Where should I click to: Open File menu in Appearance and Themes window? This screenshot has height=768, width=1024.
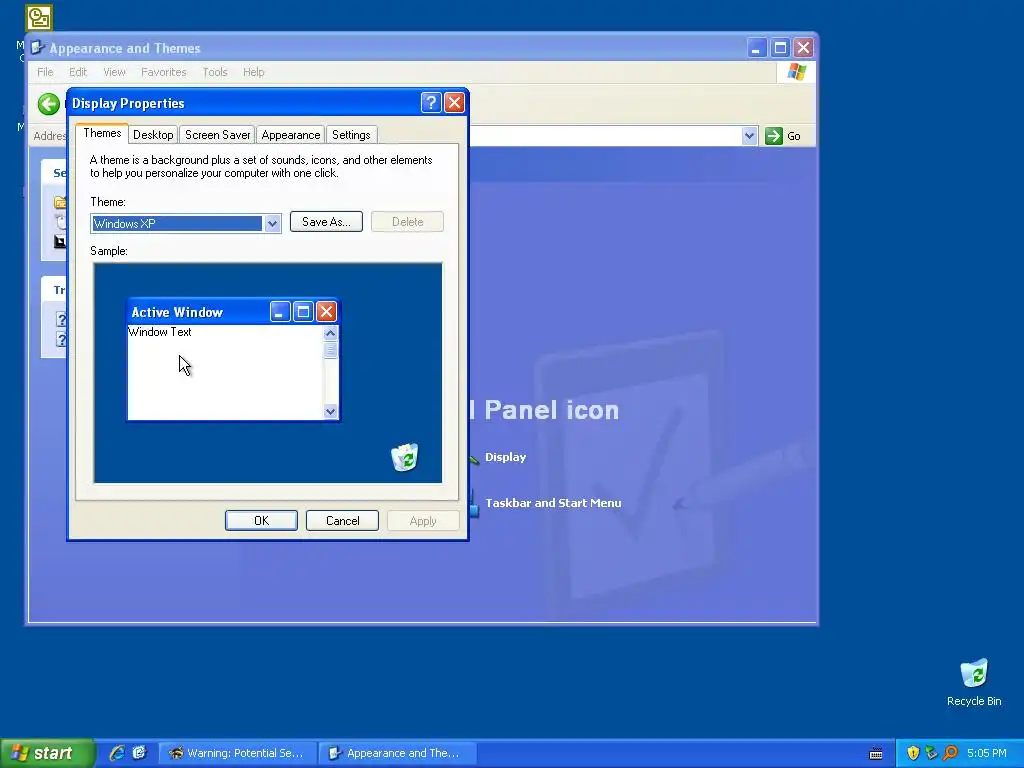click(x=45, y=72)
